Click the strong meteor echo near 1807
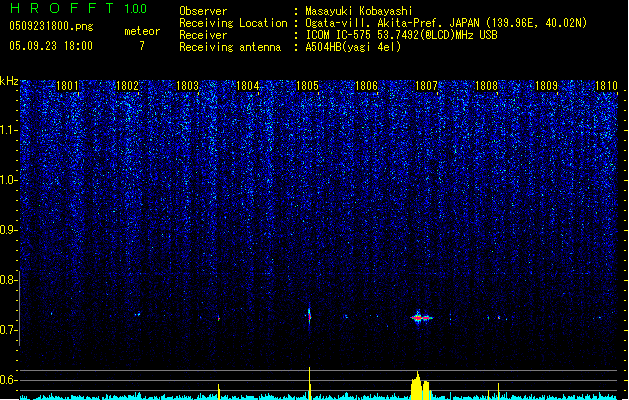The image size is (629, 400). pyautogui.click(x=421, y=318)
